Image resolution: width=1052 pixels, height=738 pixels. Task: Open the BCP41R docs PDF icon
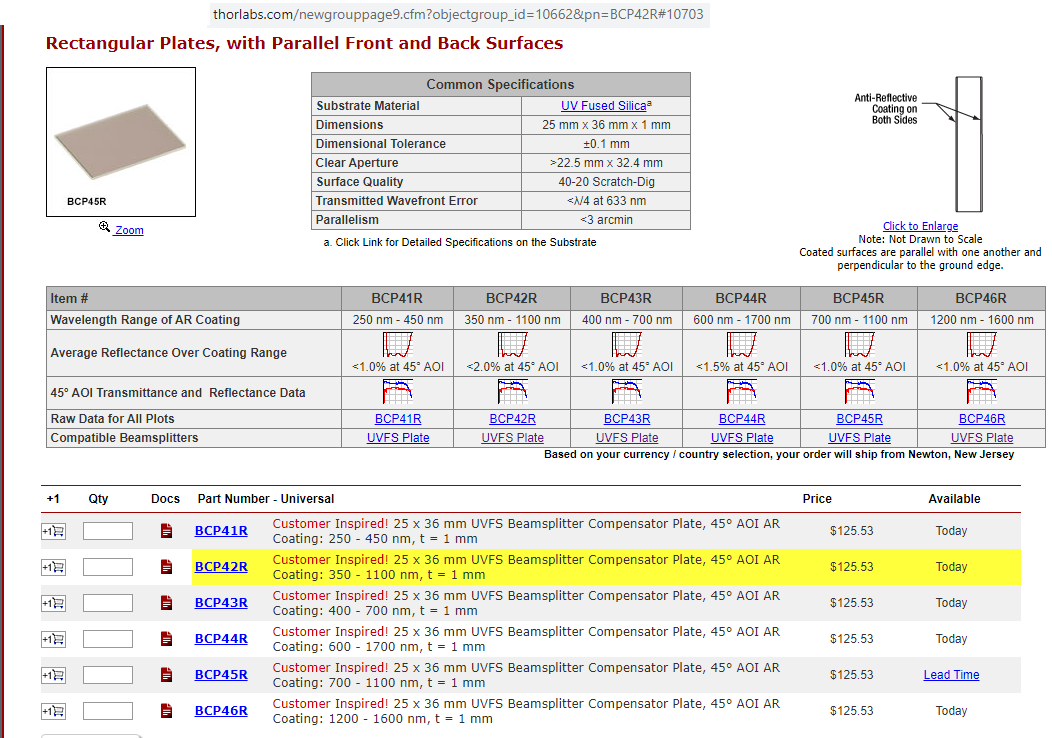click(x=166, y=531)
